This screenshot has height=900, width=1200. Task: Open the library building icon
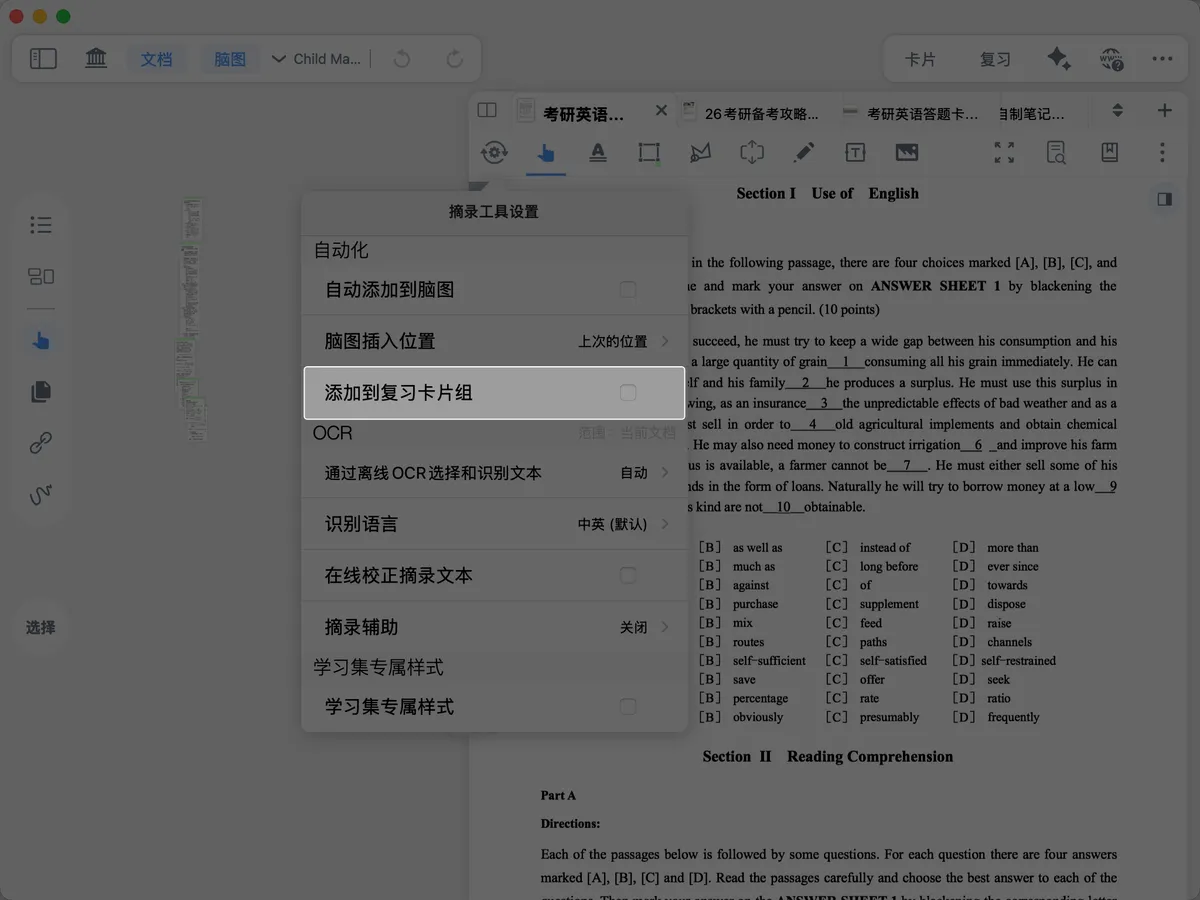point(96,59)
